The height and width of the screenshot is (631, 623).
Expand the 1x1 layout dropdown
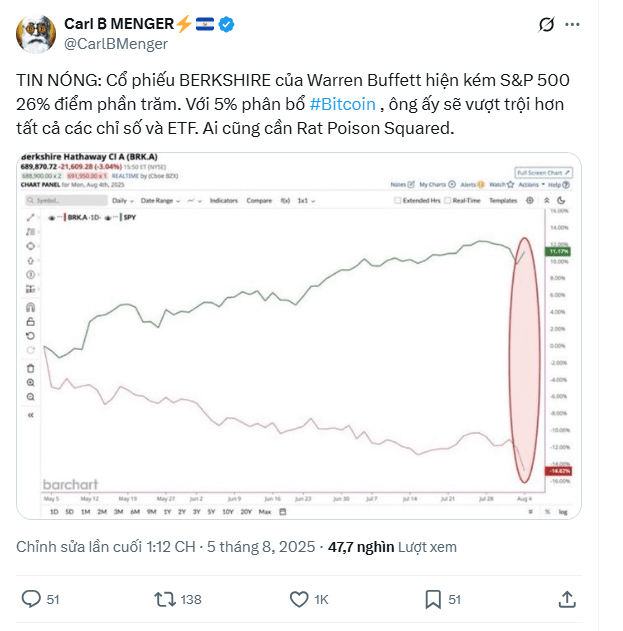coord(306,200)
